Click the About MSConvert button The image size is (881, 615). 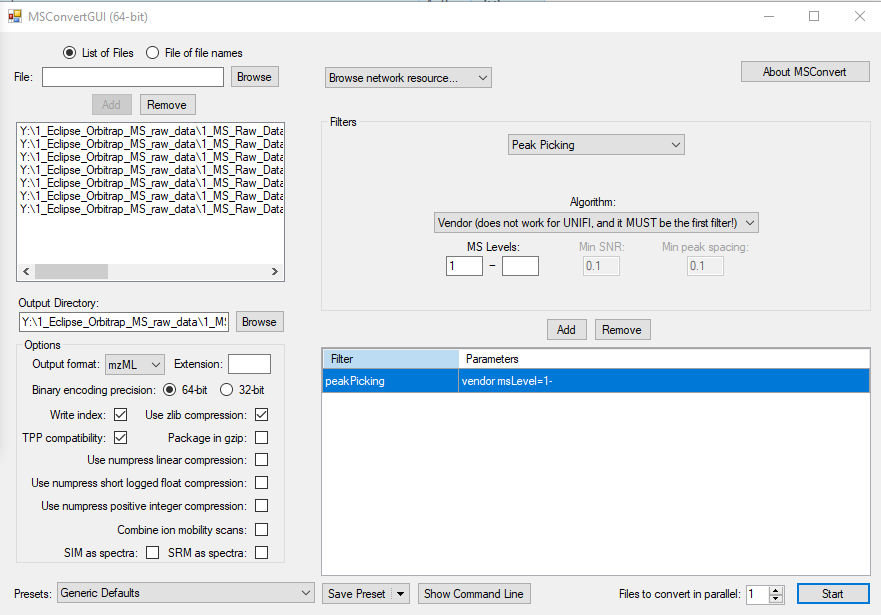[804, 71]
